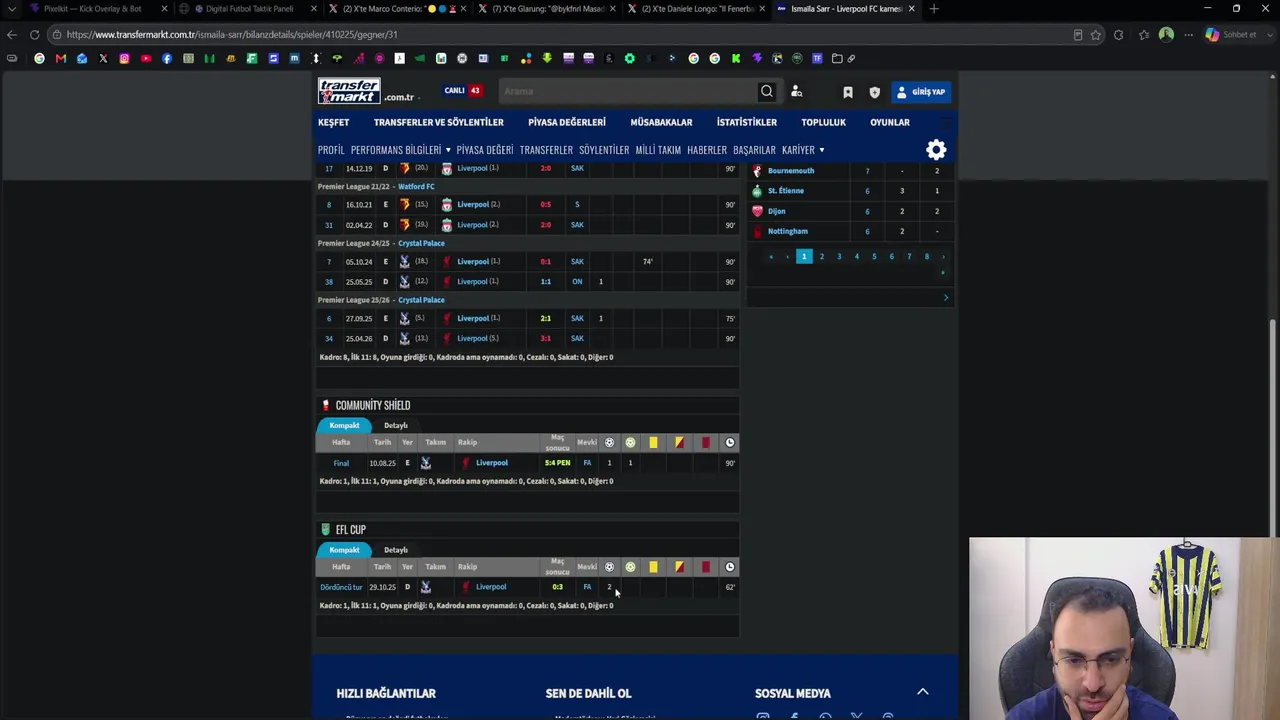Switch to Detaylı view in Community Shield
Image resolution: width=1280 pixels, height=720 pixels.
396,425
